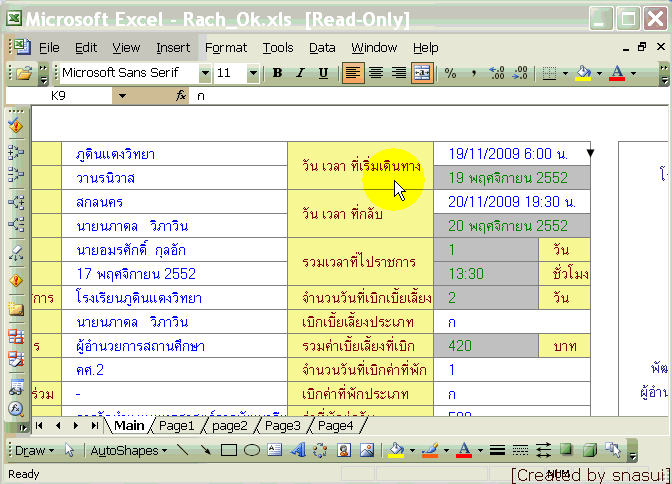Viewport: 672px width, 484px height.
Task: Open the Name Box dropdown
Action: point(121,96)
